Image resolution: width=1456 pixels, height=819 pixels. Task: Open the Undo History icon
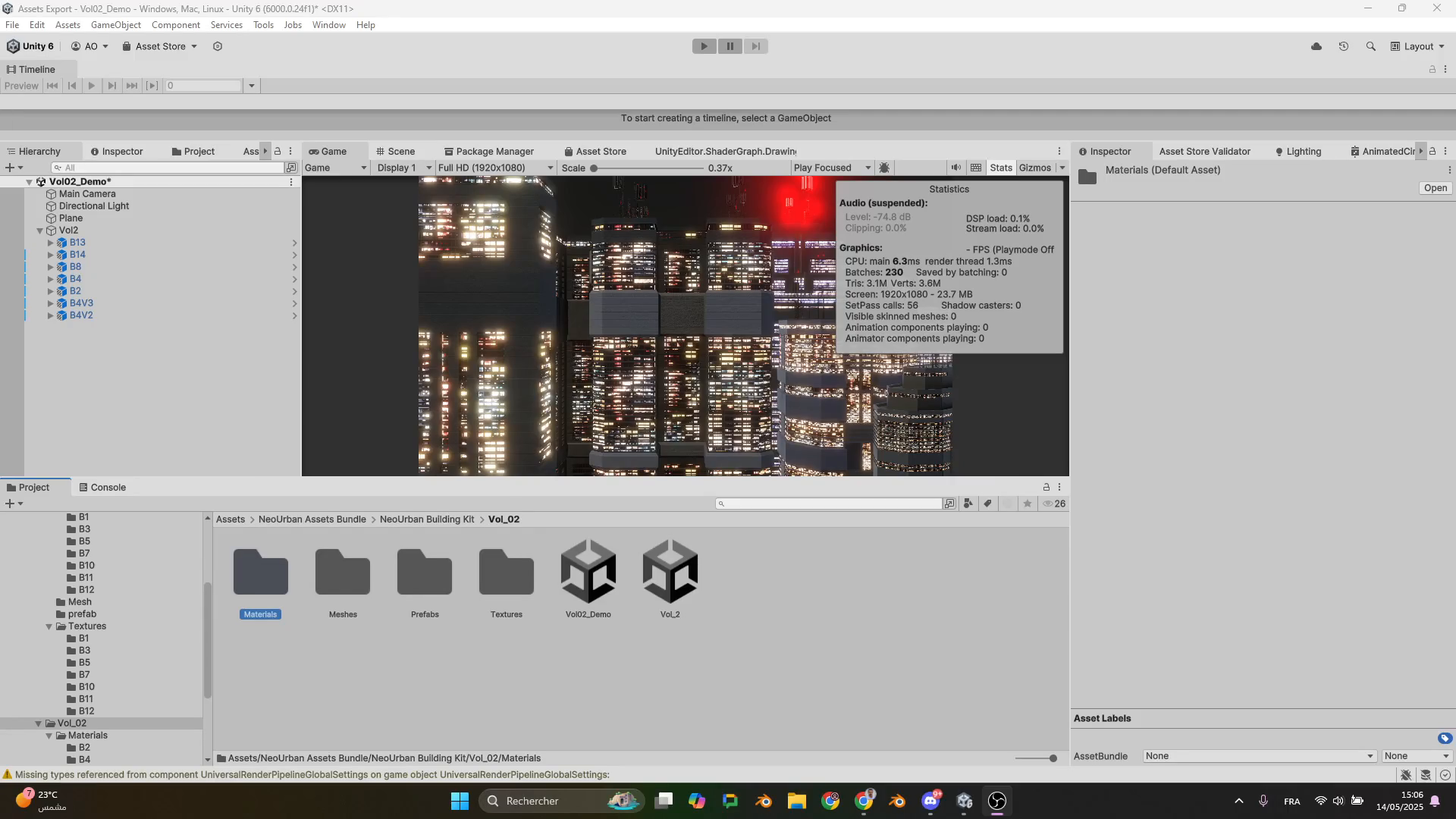coord(1344,46)
